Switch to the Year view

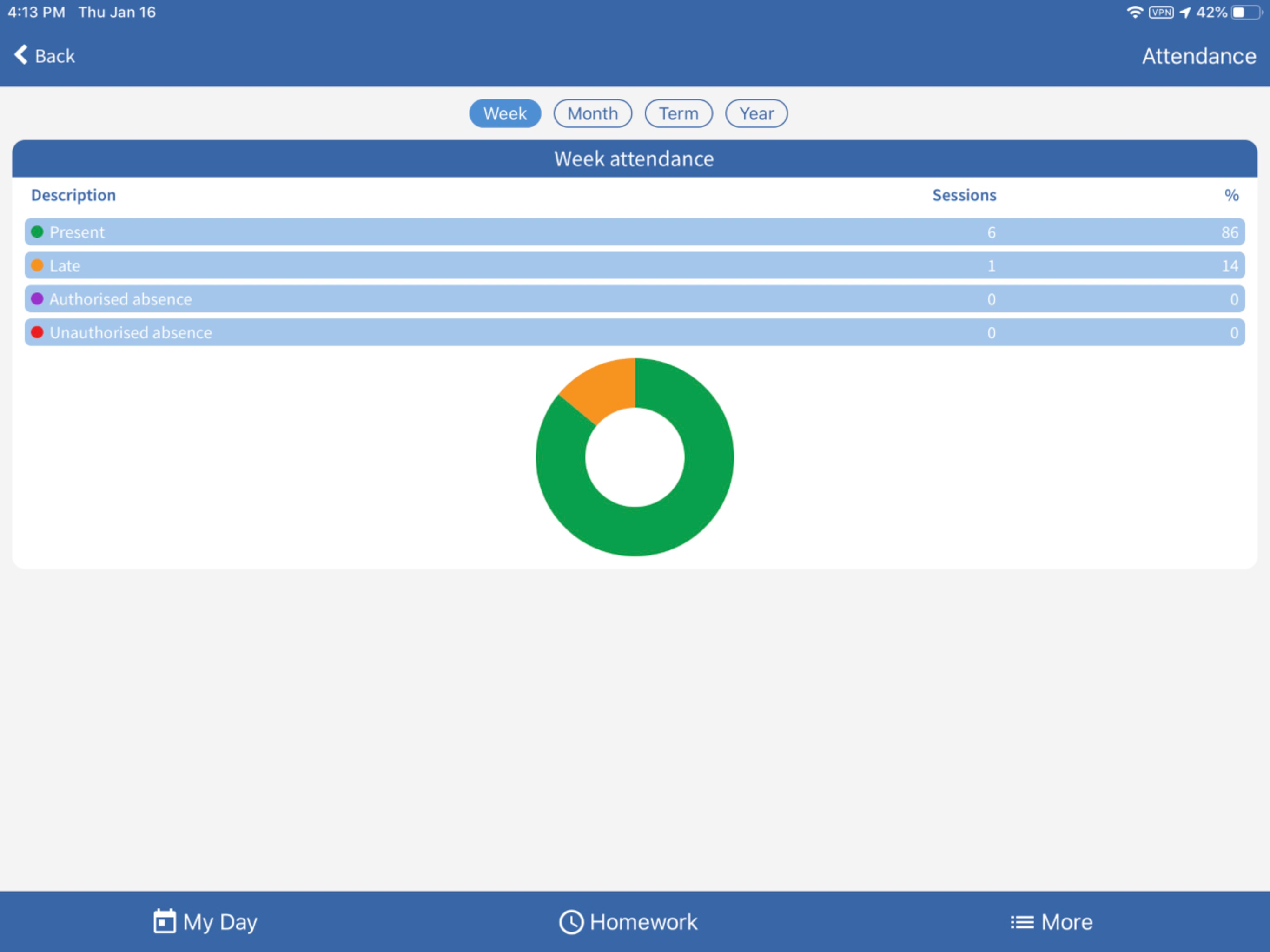coord(756,114)
